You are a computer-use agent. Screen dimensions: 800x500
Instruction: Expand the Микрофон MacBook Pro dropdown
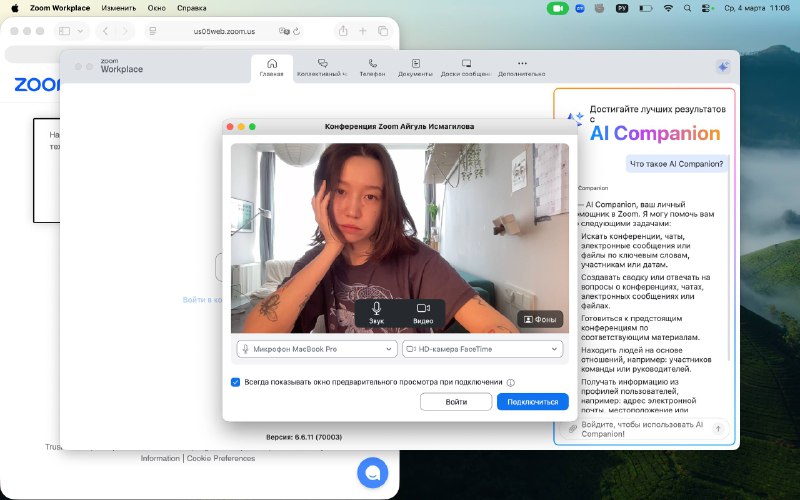pos(317,349)
